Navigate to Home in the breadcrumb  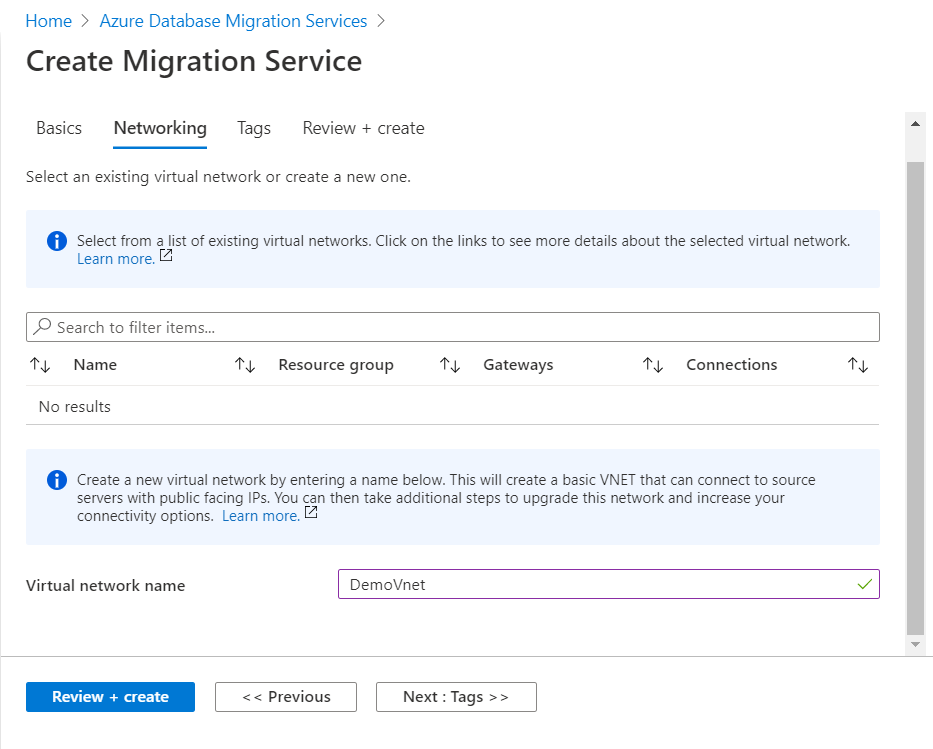49,21
